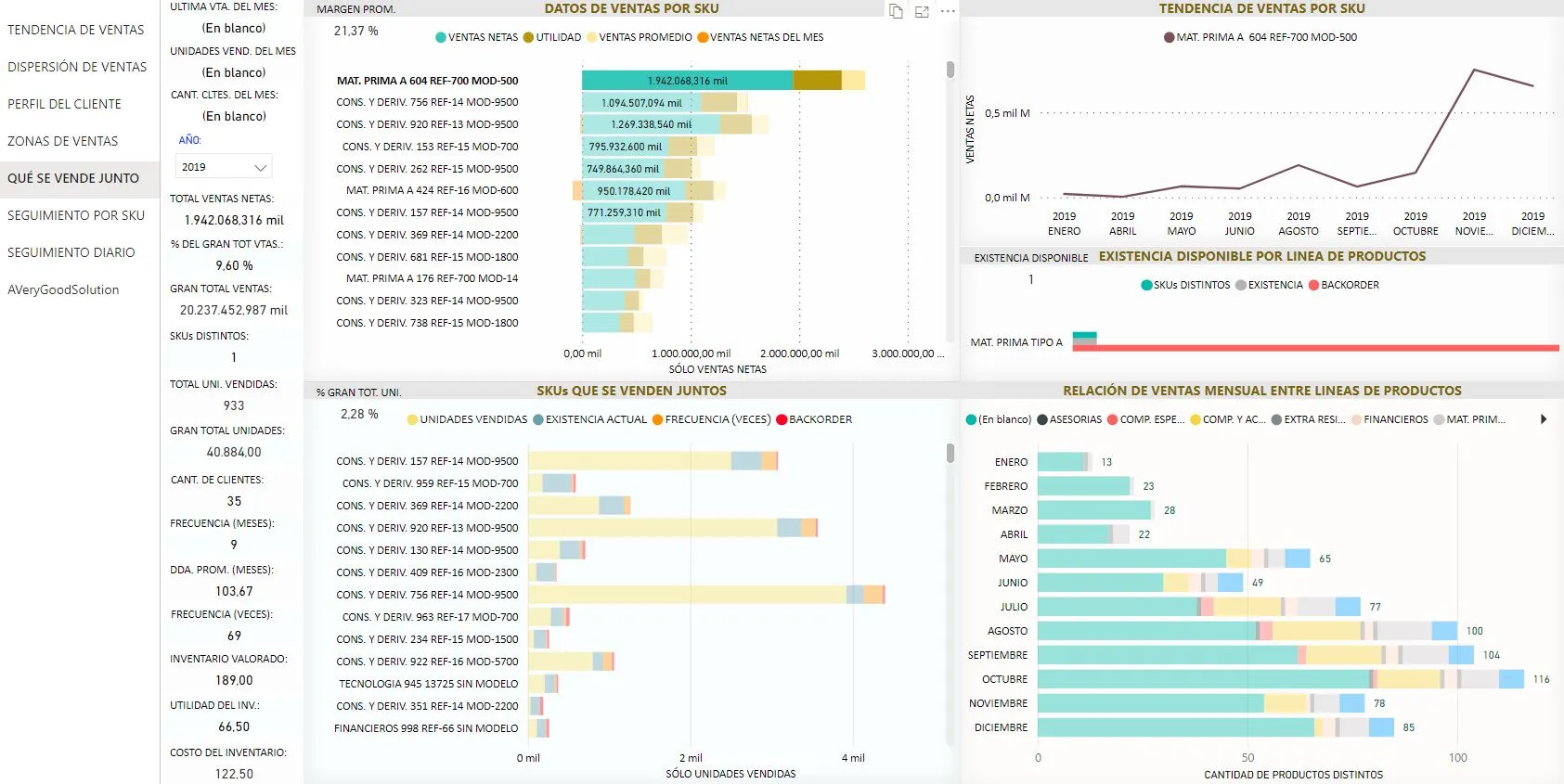Open Tendencia de Ventas page

(76, 30)
